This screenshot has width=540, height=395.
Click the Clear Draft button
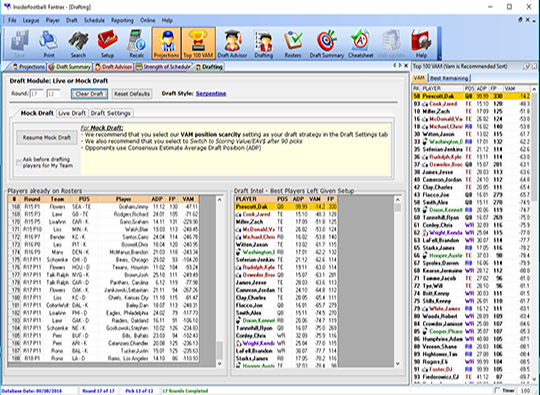pyautogui.click(x=89, y=94)
